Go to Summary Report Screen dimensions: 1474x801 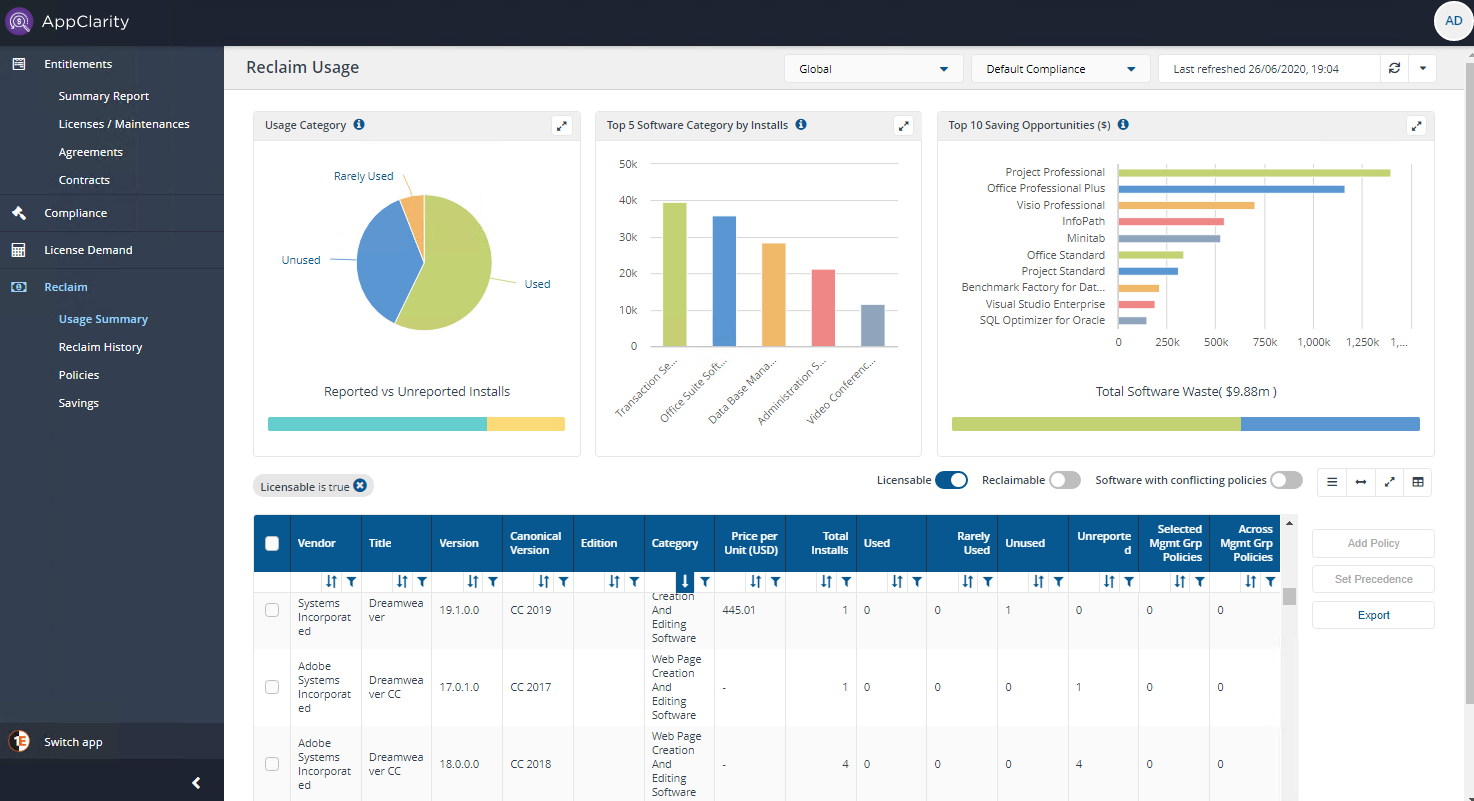pyautogui.click(x=104, y=96)
